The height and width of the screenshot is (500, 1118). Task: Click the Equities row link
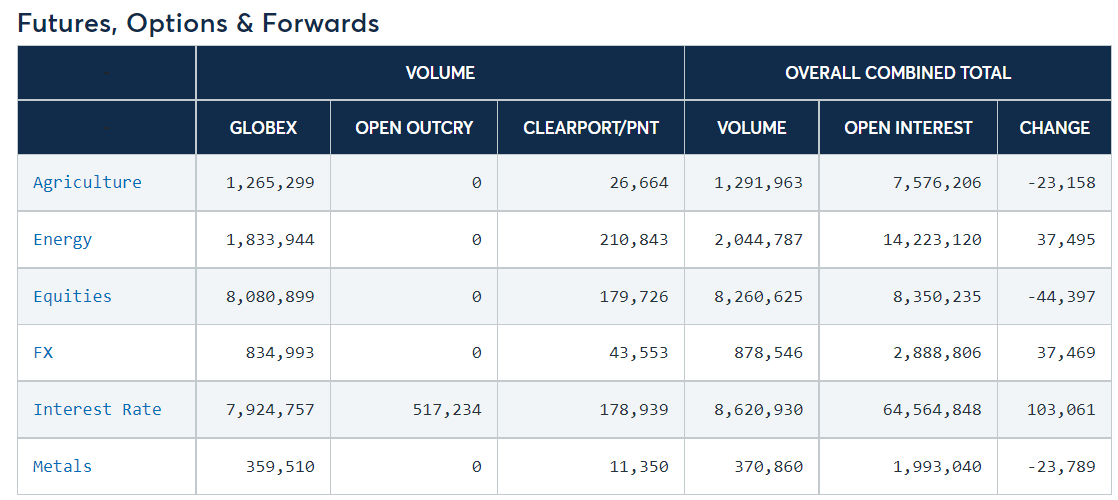click(x=72, y=296)
